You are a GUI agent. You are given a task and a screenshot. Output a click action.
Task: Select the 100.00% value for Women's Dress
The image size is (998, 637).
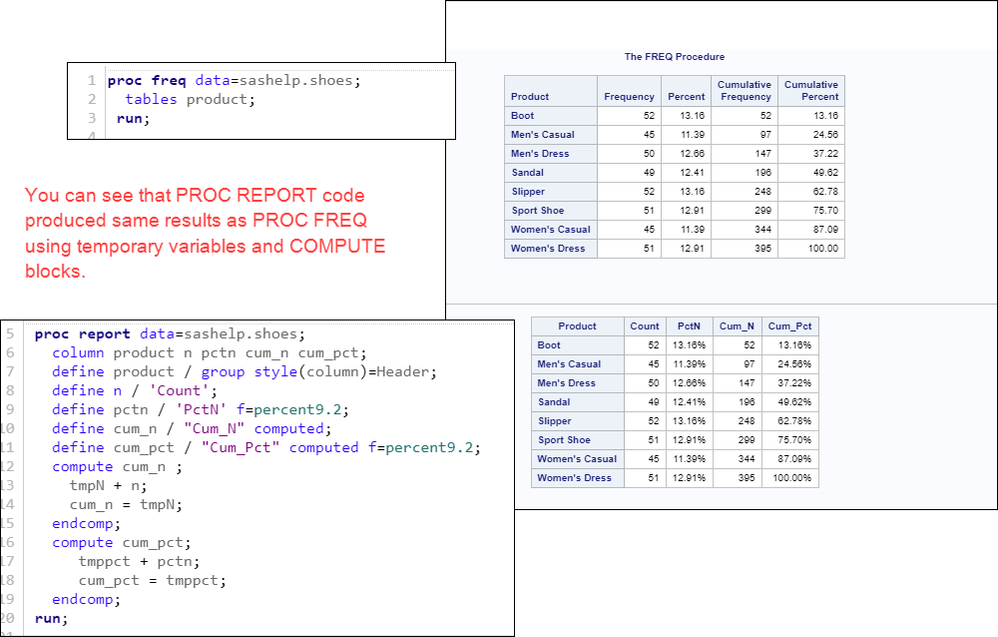[789, 478]
